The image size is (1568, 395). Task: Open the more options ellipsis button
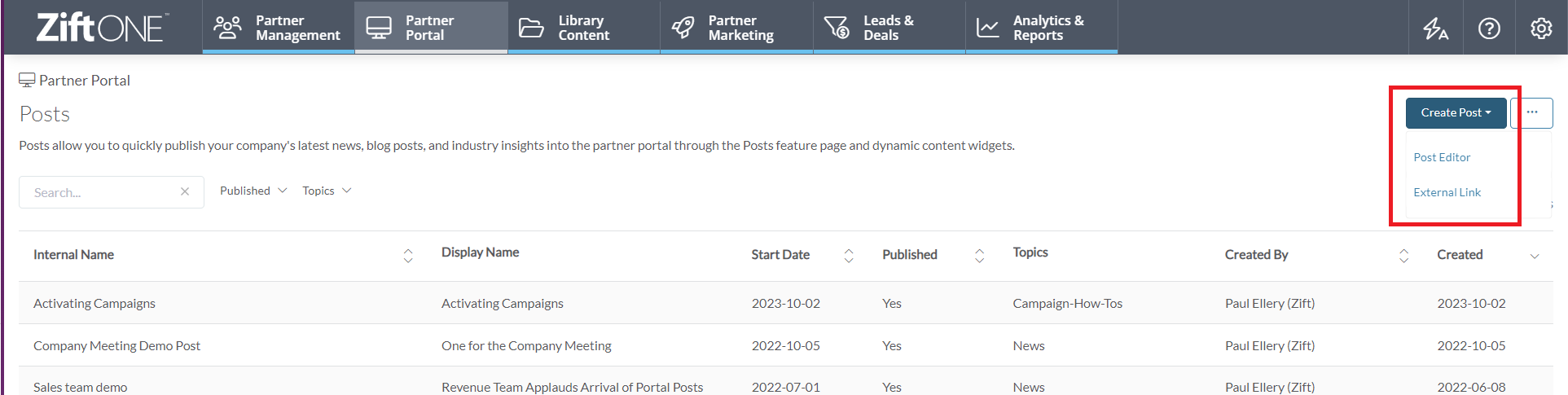[x=1532, y=112]
